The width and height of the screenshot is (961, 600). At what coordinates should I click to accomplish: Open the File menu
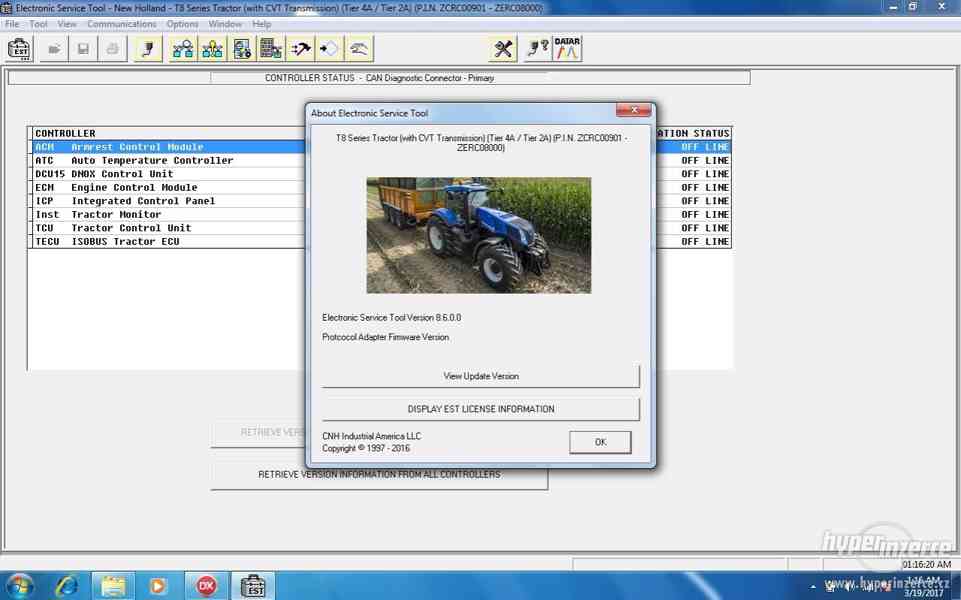(12, 24)
